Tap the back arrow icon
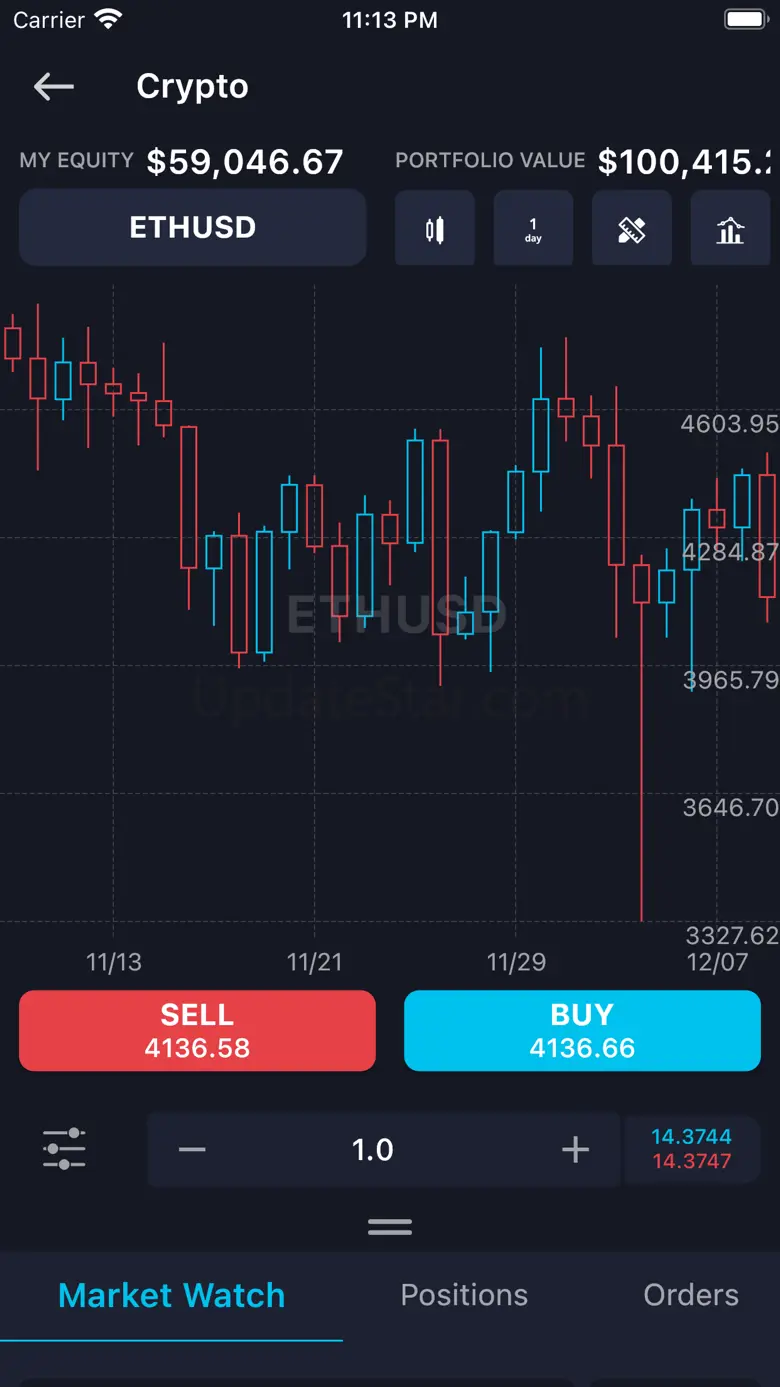Viewport: 780px width, 1387px height. pyautogui.click(x=54, y=87)
